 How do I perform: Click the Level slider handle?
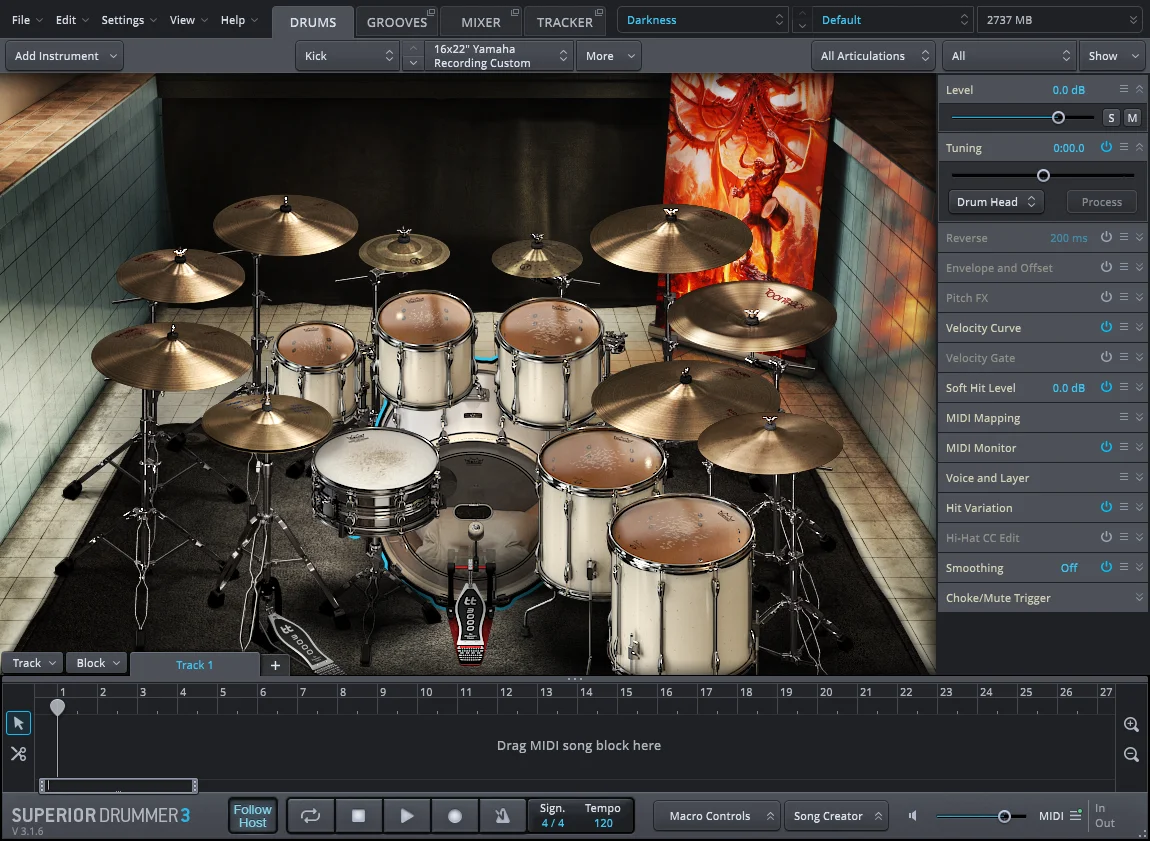pyautogui.click(x=1058, y=117)
